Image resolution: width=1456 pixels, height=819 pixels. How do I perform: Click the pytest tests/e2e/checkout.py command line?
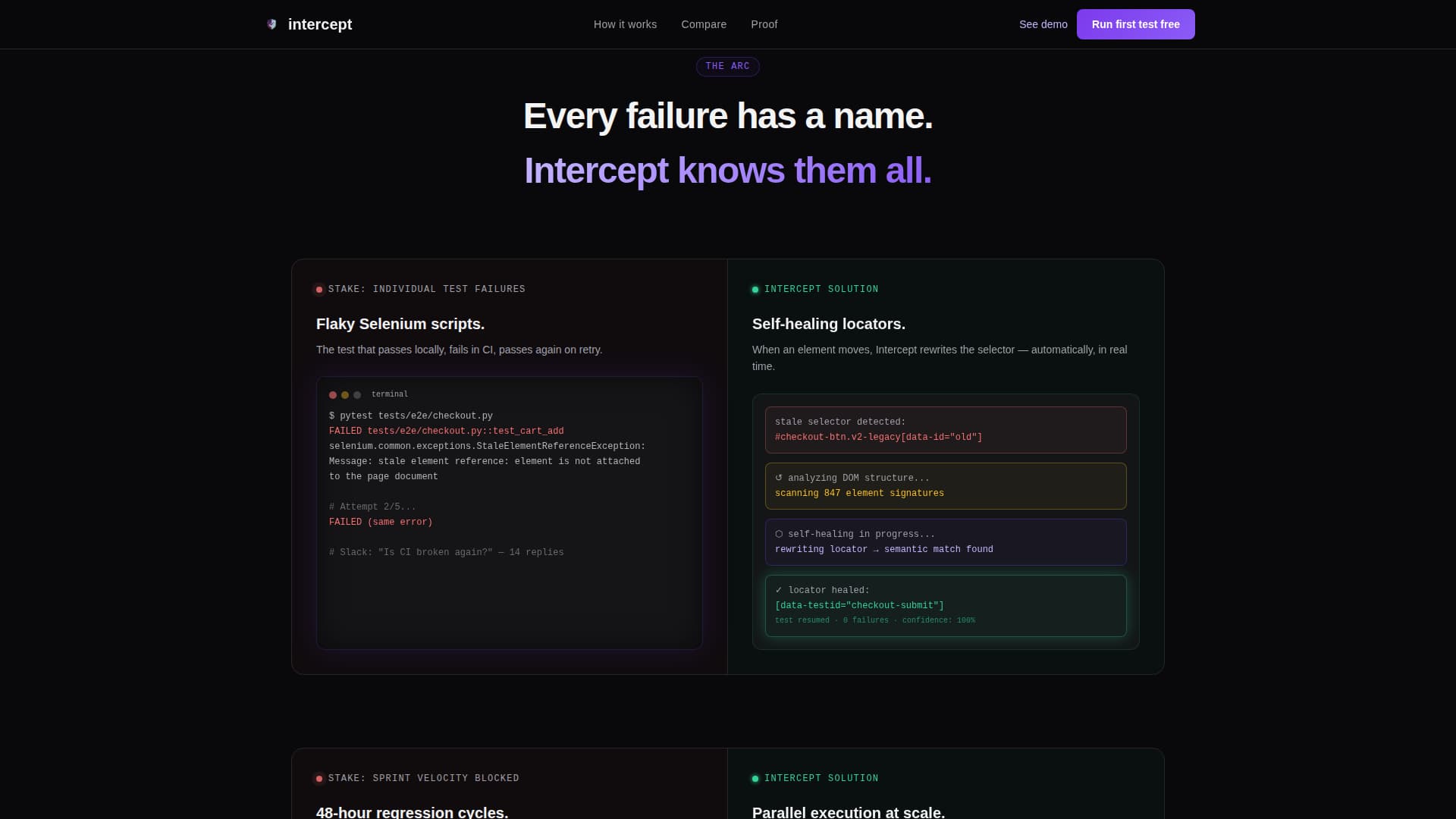411,416
